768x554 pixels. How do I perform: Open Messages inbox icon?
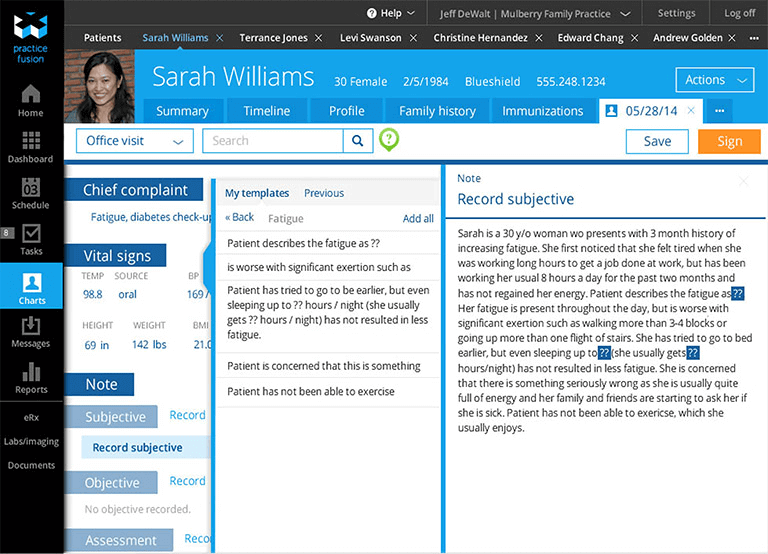pos(31,327)
